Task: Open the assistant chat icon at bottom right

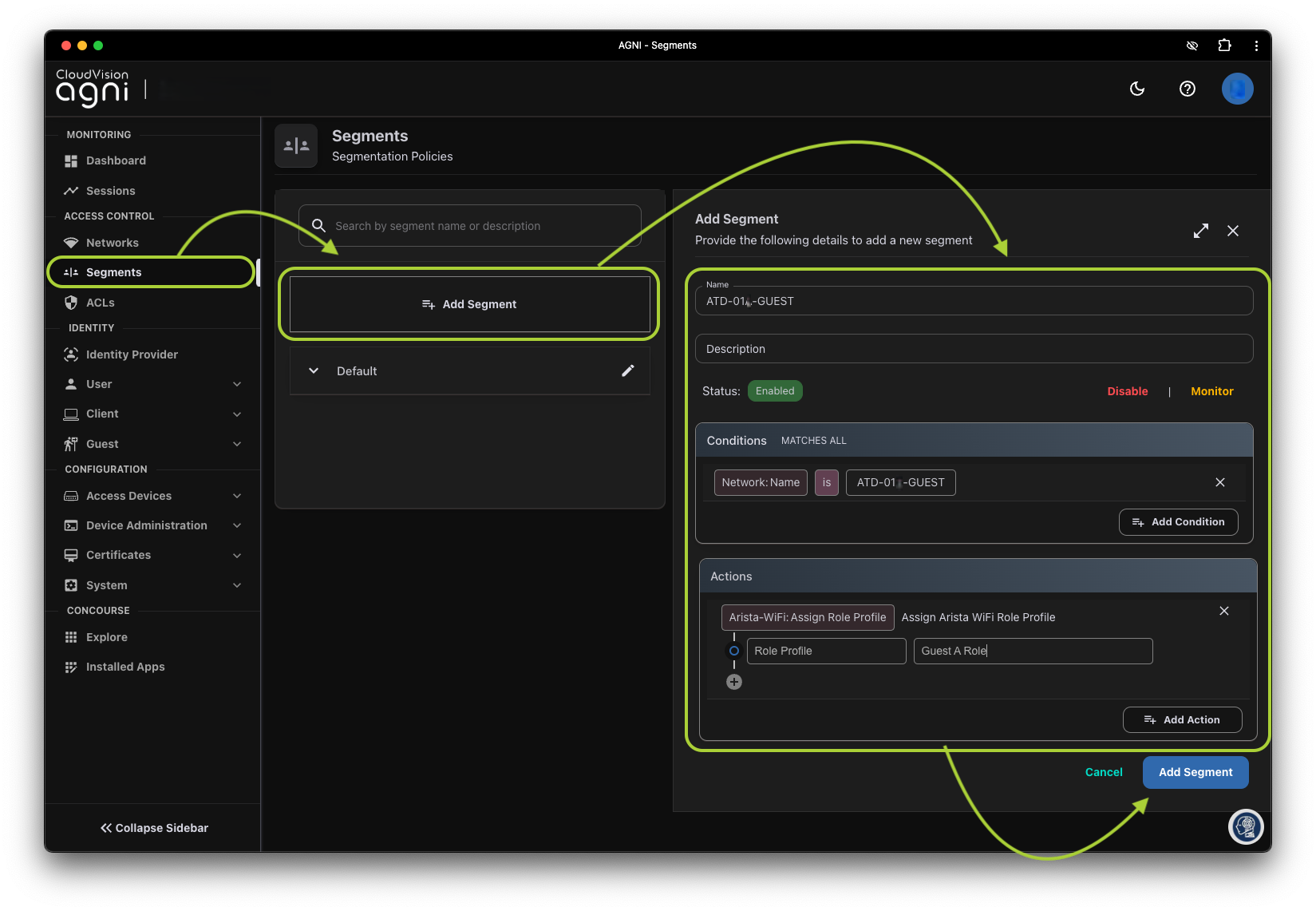Action: coord(1245,826)
